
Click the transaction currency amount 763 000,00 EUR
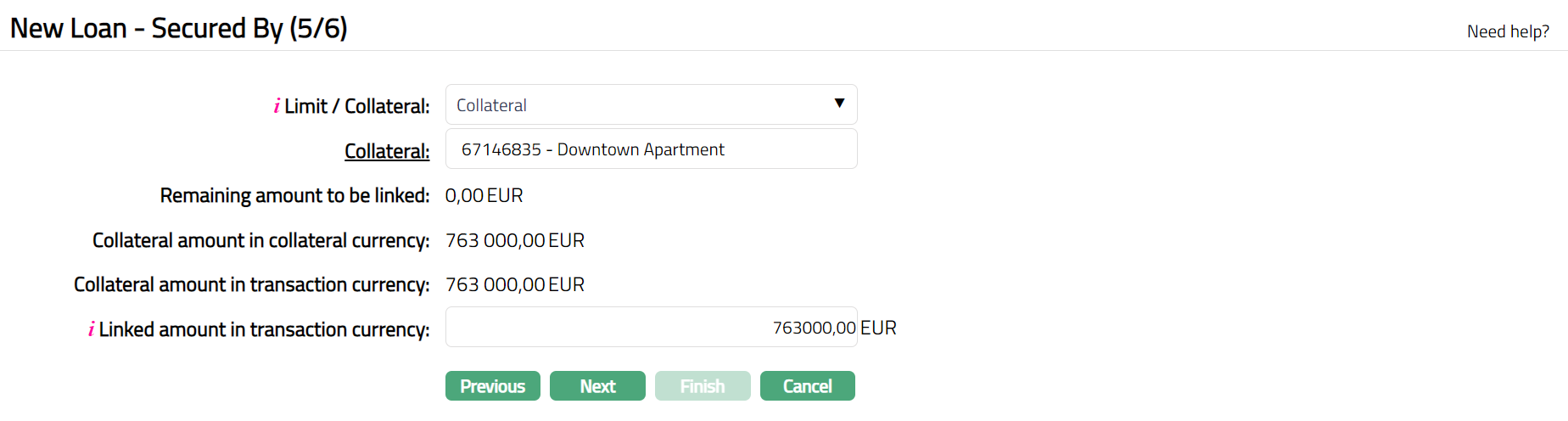pyautogui.click(x=514, y=284)
